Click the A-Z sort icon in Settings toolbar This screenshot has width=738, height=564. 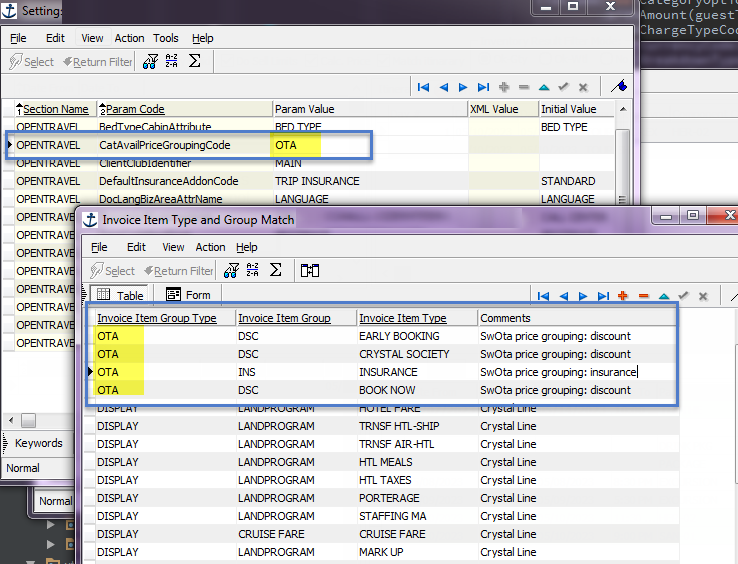172,62
